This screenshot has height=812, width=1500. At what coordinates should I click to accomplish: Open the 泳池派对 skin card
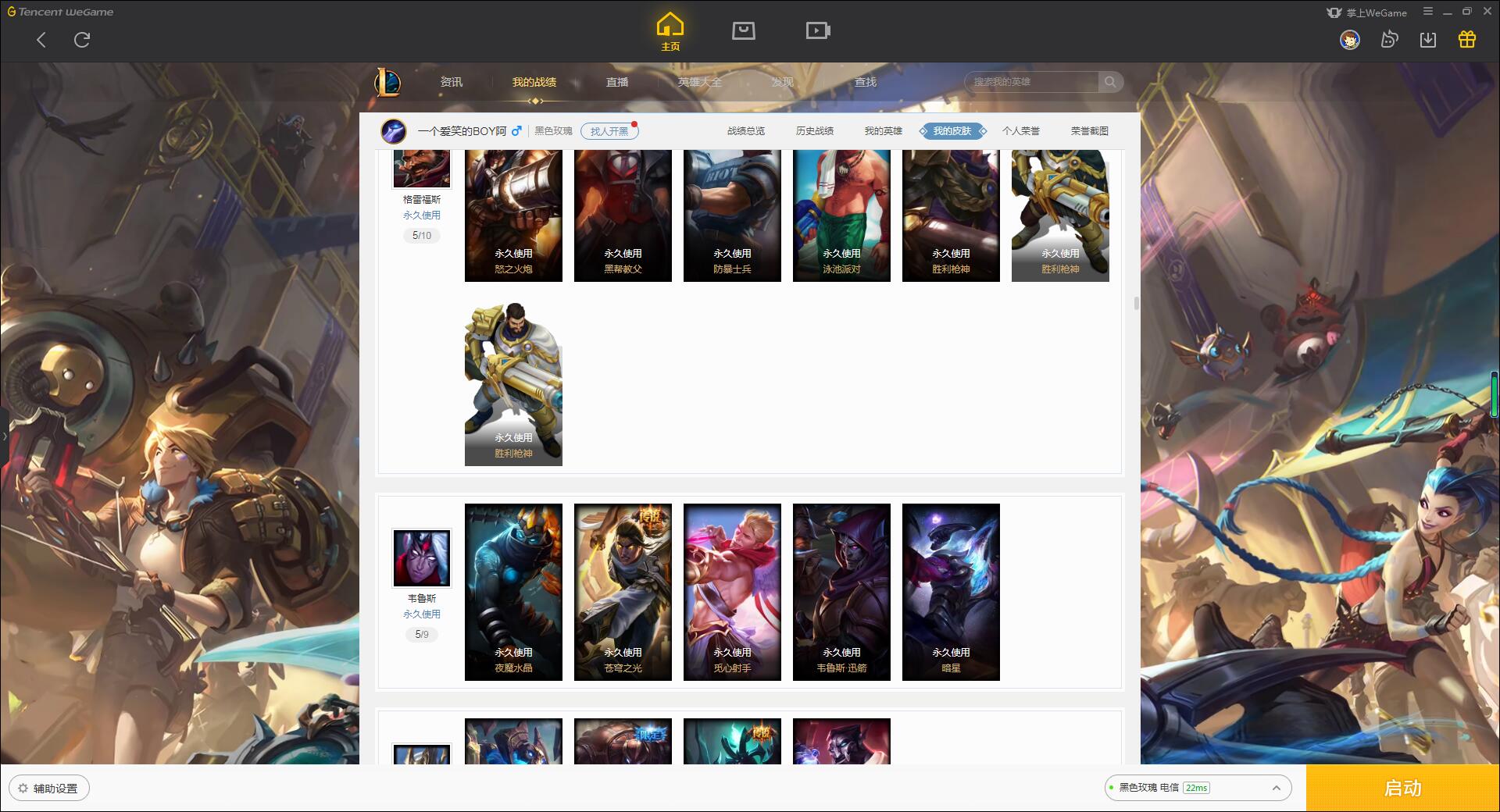click(x=841, y=215)
